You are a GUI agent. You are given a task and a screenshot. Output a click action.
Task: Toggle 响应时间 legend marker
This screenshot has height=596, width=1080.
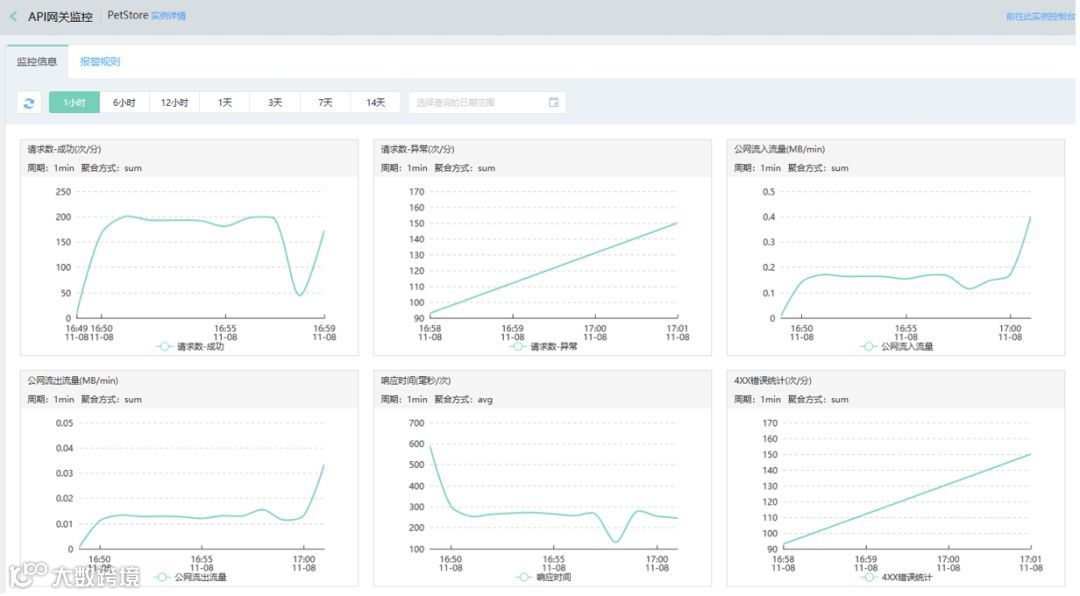[523, 577]
